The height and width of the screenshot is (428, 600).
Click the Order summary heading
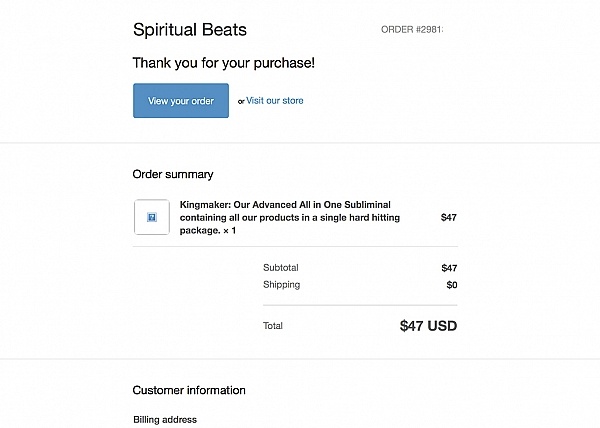click(x=173, y=174)
